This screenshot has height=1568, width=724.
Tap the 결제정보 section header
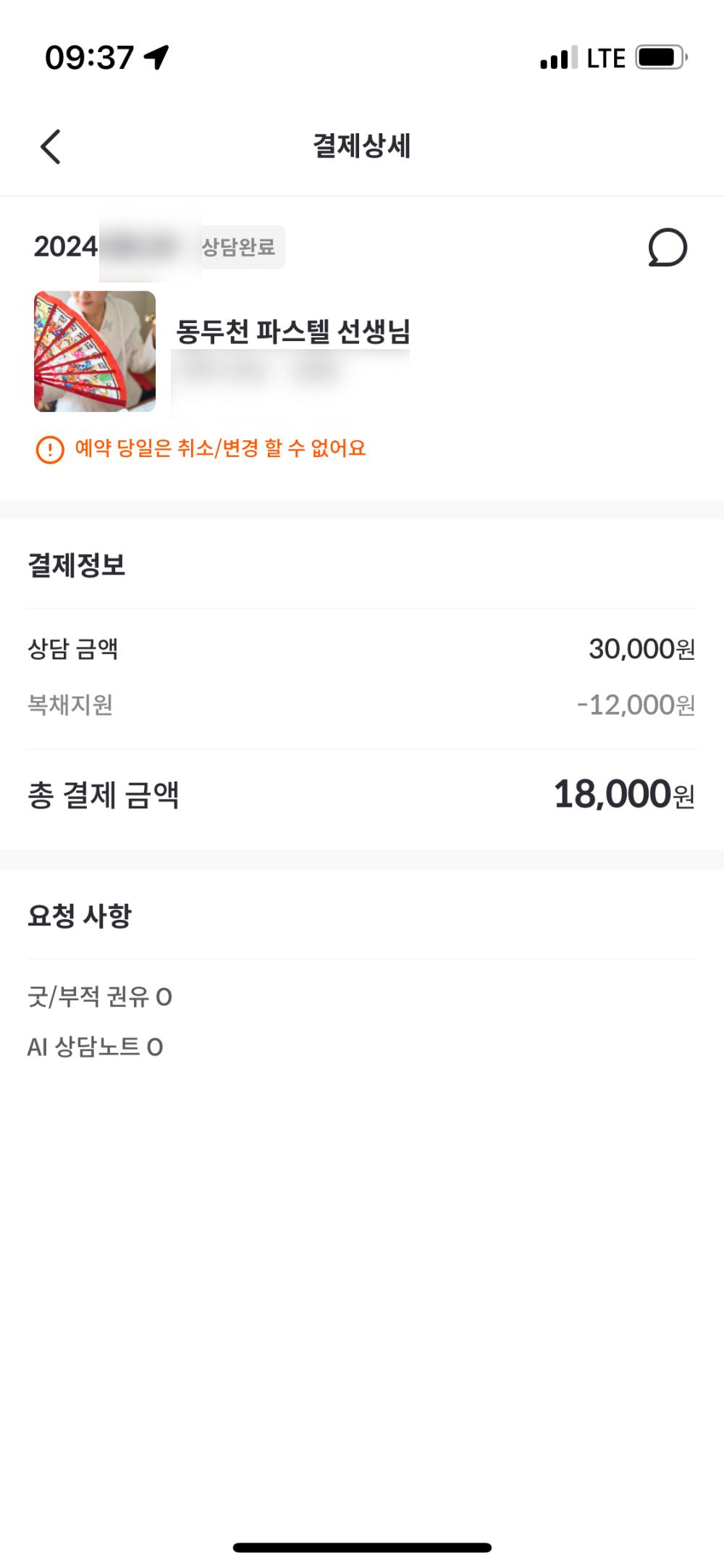coord(77,566)
